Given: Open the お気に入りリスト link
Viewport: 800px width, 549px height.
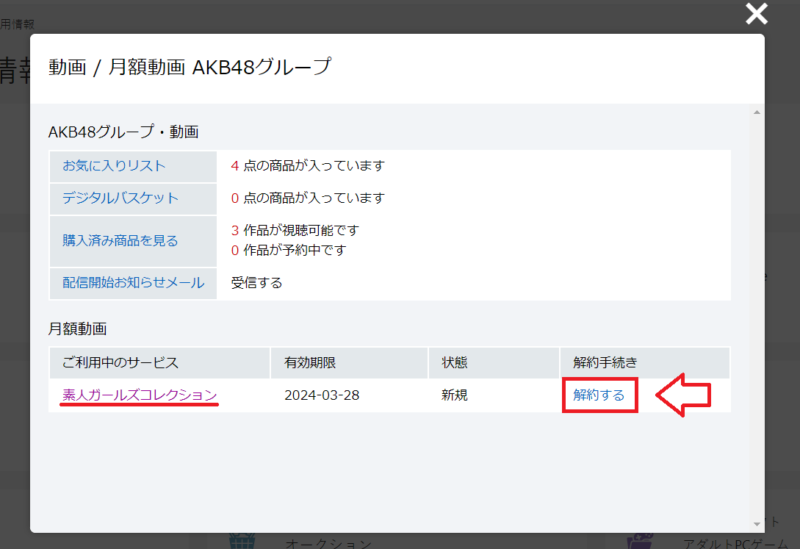Looking at the screenshot, I should (114, 166).
